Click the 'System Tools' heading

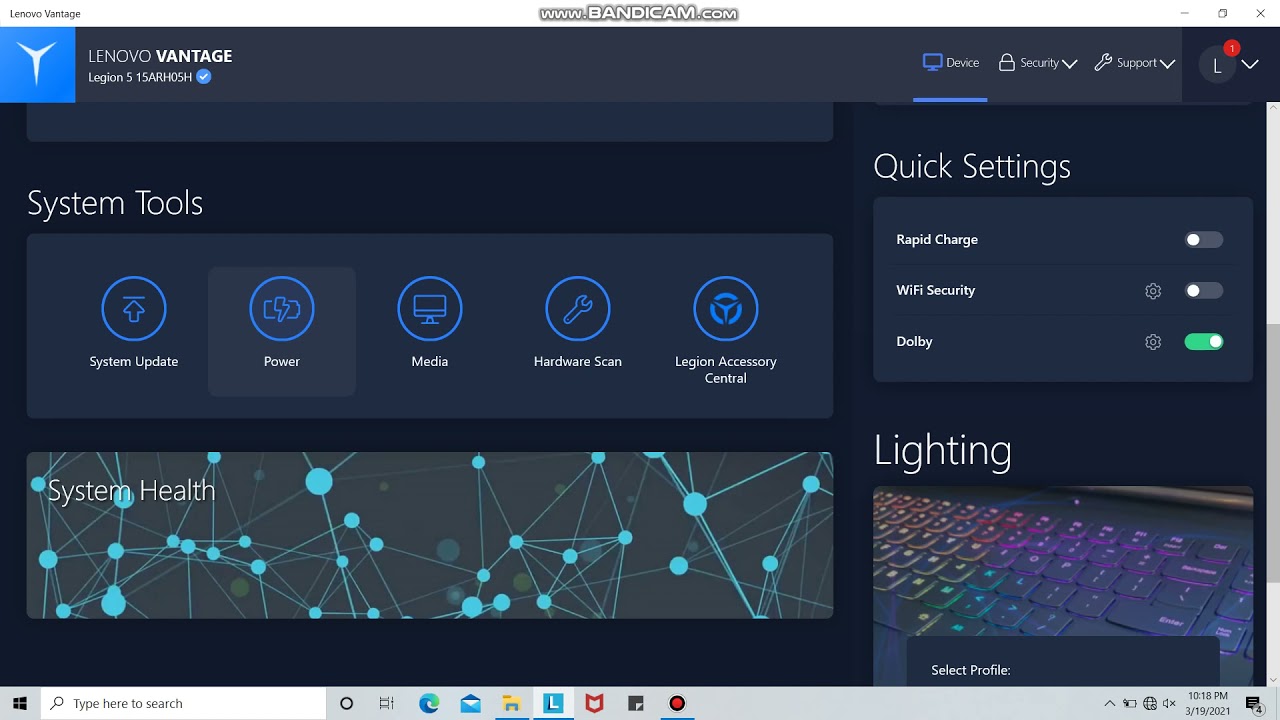click(x=115, y=203)
